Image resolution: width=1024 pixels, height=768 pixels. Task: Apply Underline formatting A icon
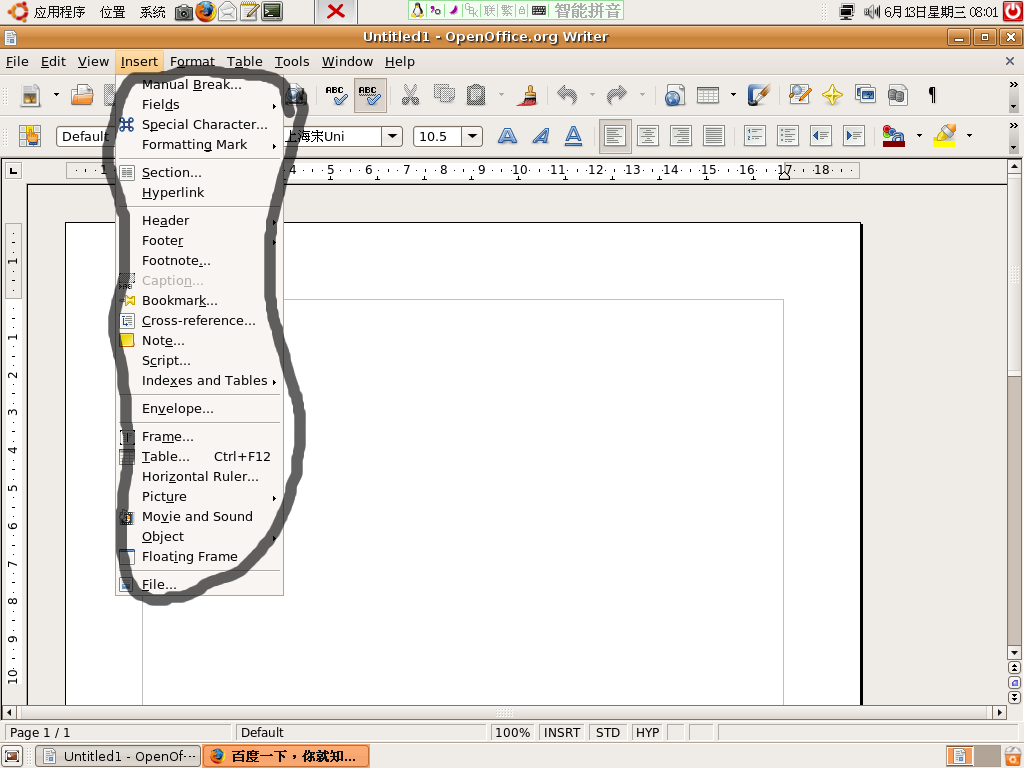click(x=573, y=136)
